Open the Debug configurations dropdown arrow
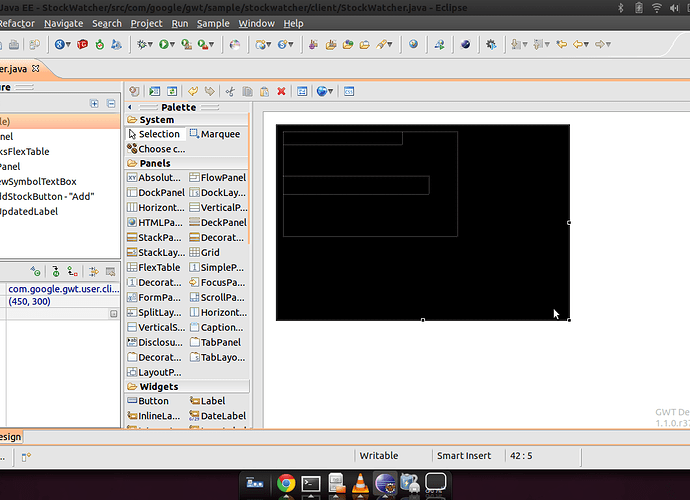The image size is (690, 500). [150, 44]
